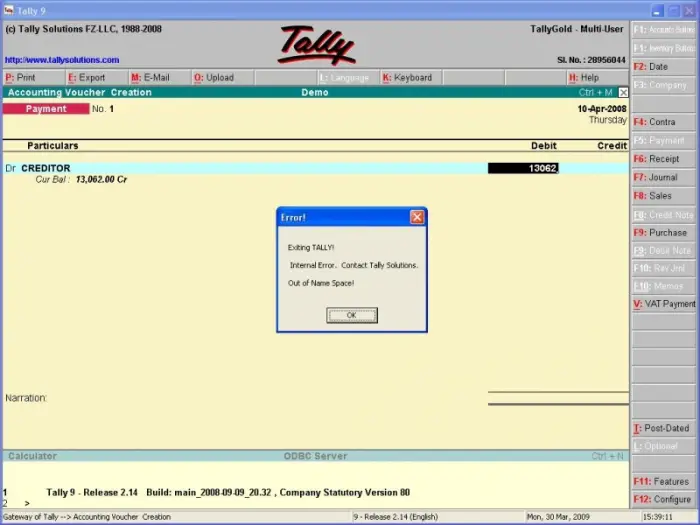Click the Cur Bal 13,062.00 Cr text
The width and height of the screenshot is (700, 525).
point(81,179)
